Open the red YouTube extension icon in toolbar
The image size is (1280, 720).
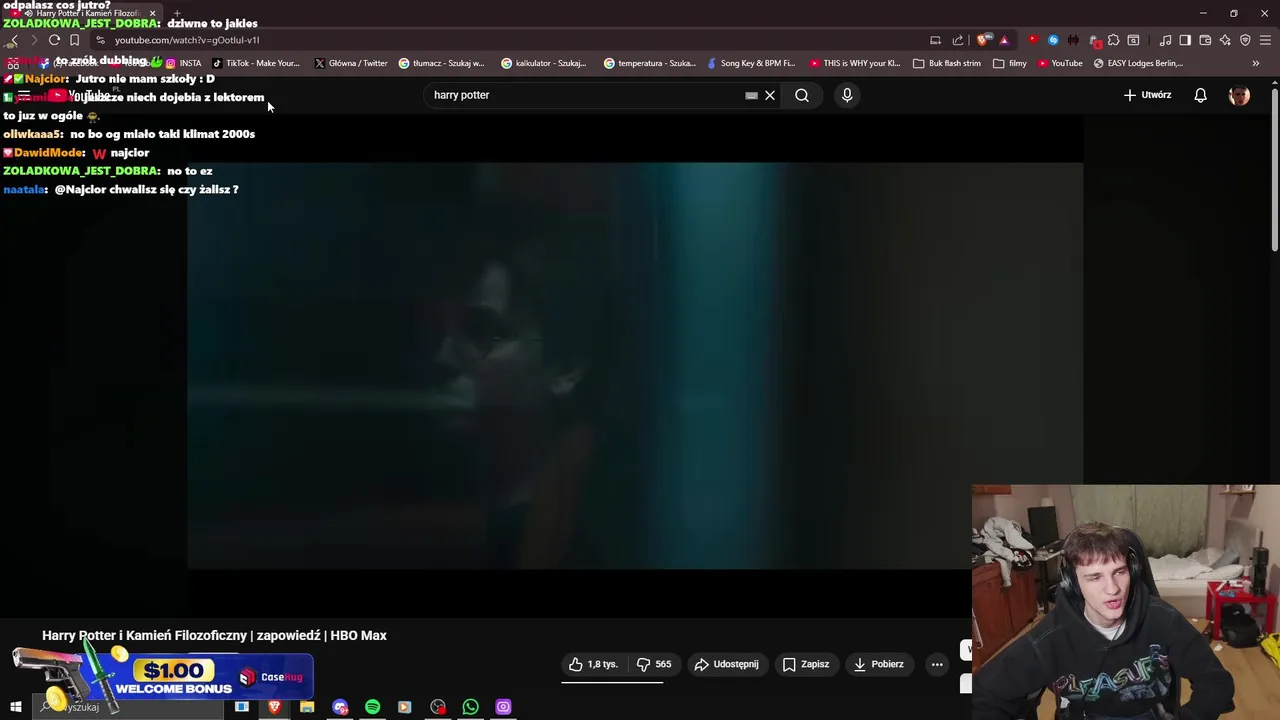(1033, 40)
